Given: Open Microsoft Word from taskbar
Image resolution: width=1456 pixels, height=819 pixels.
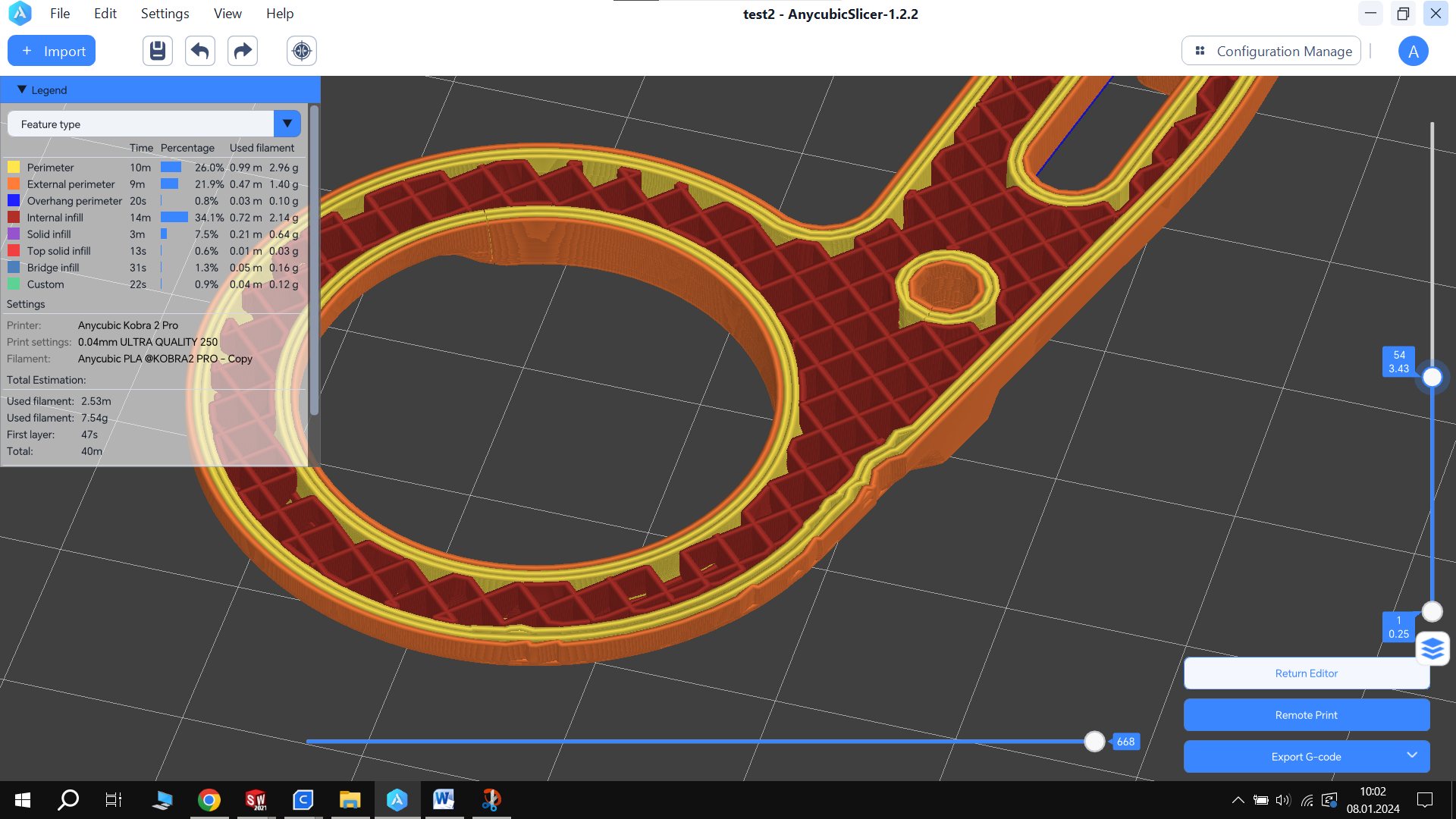Looking at the screenshot, I should 444,800.
